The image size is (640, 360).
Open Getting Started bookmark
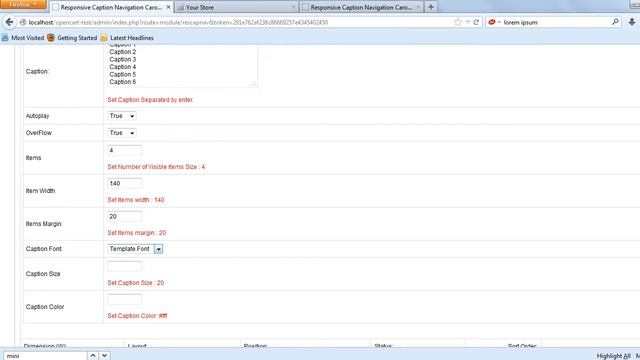pyautogui.click(x=72, y=38)
